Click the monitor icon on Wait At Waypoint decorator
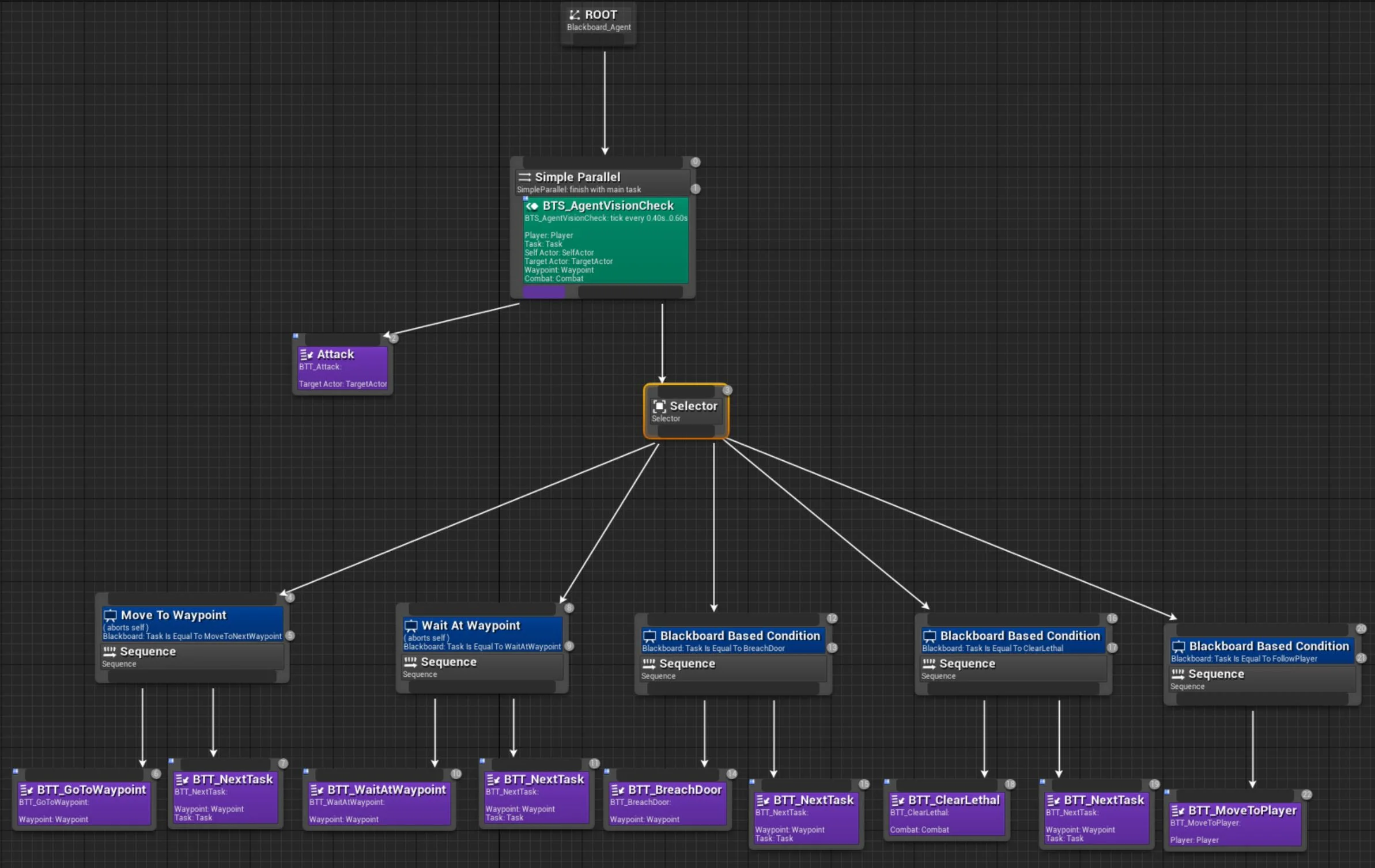 pos(413,626)
